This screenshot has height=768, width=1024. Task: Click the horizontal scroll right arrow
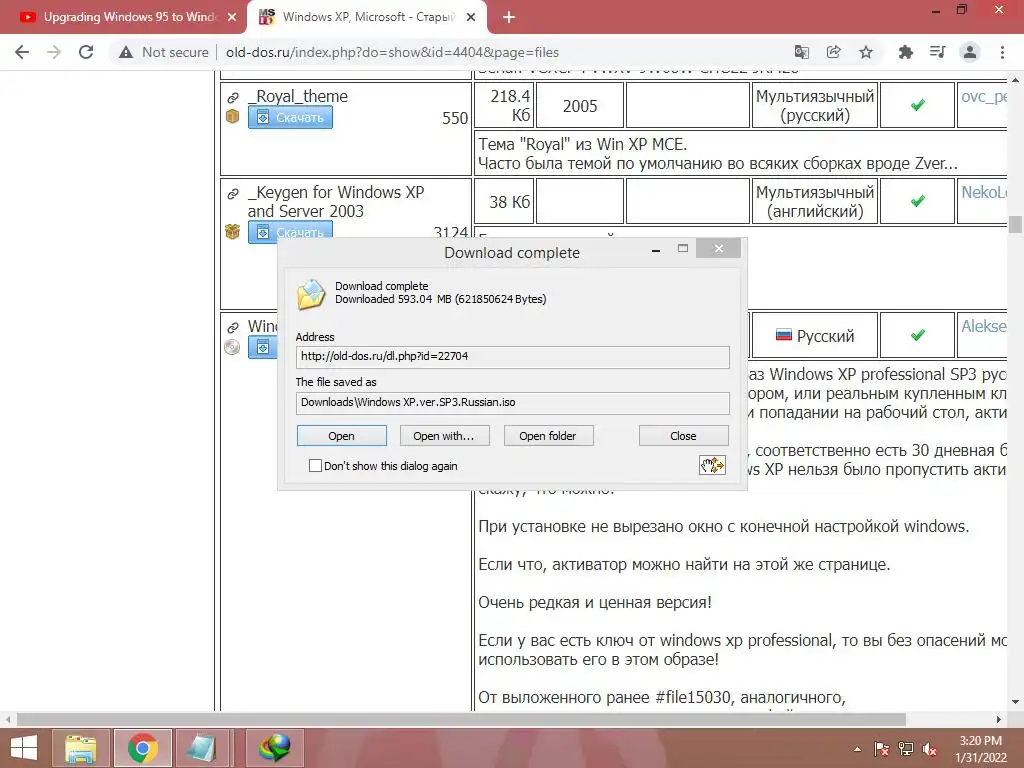point(999,720)
